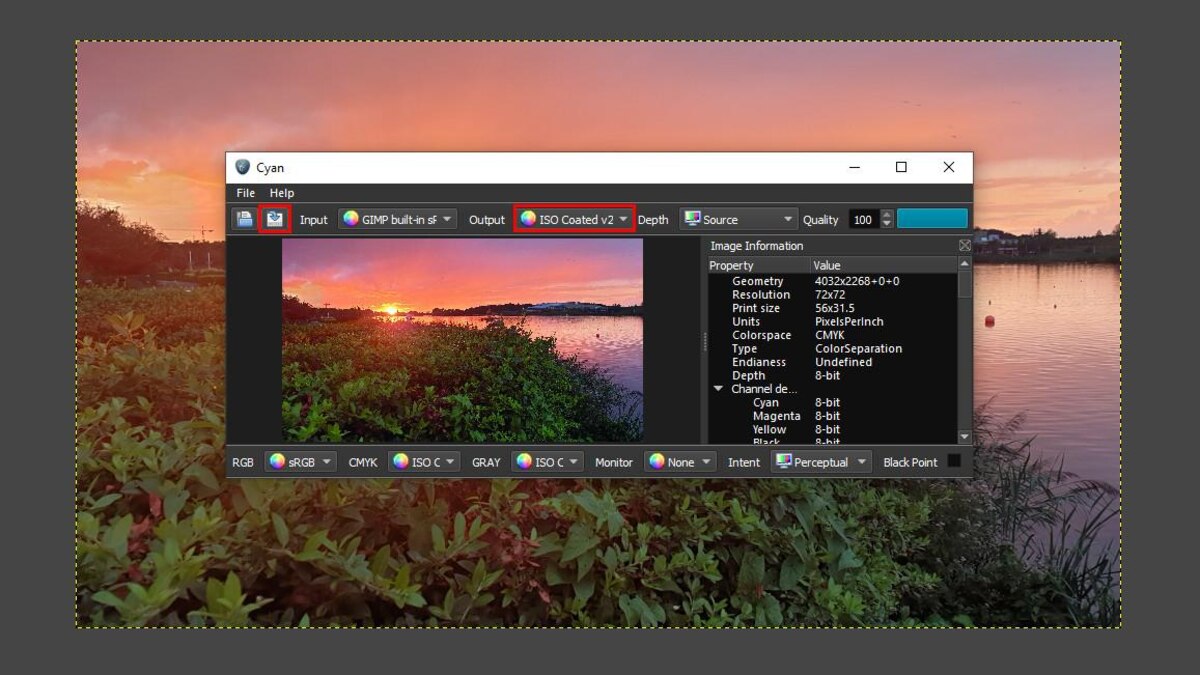1200x675 pixels.
Task: Open the Depth Source dropdown
Action: 738,219
